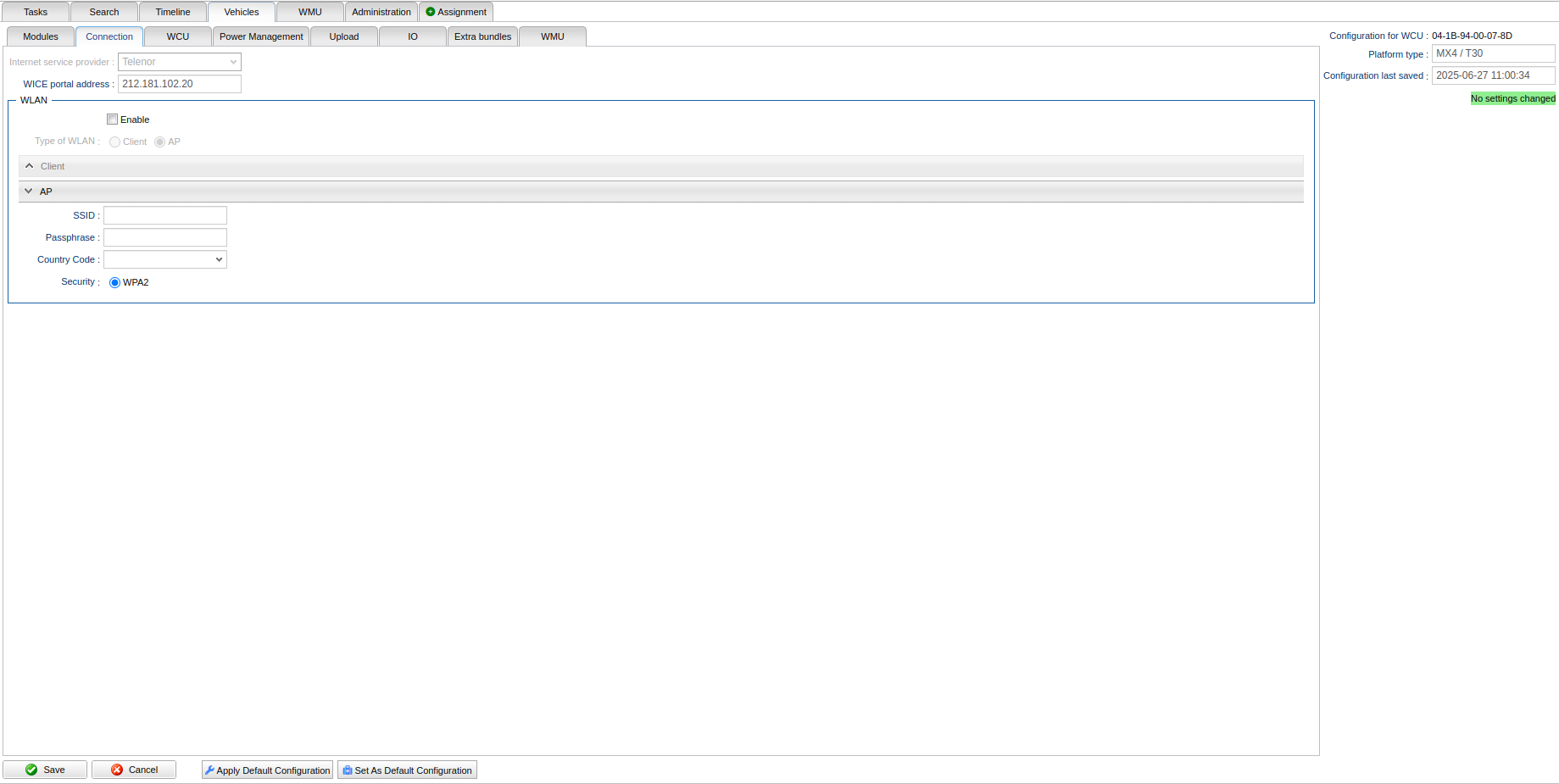1559x784 pixels.
Task: Open the Timeline top tab
Action: [173, 12]
